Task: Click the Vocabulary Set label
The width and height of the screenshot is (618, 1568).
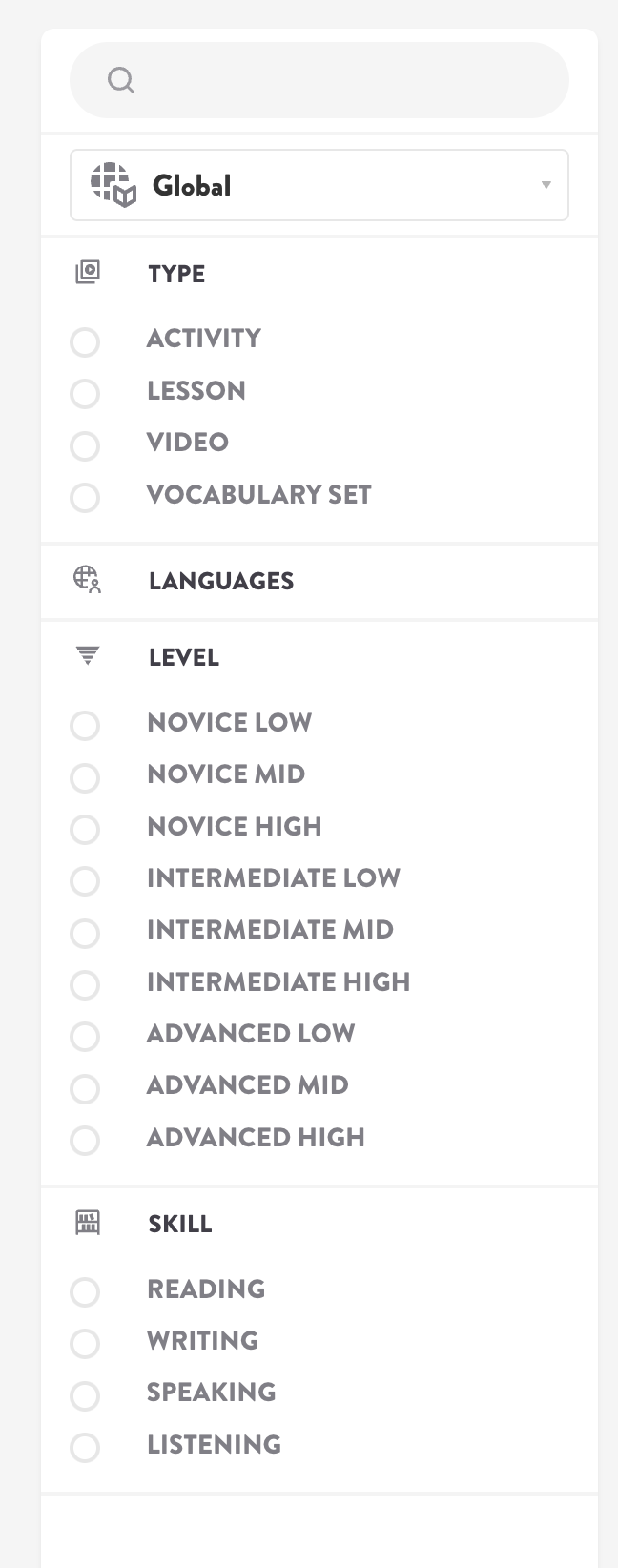Action: coord(258,494)
